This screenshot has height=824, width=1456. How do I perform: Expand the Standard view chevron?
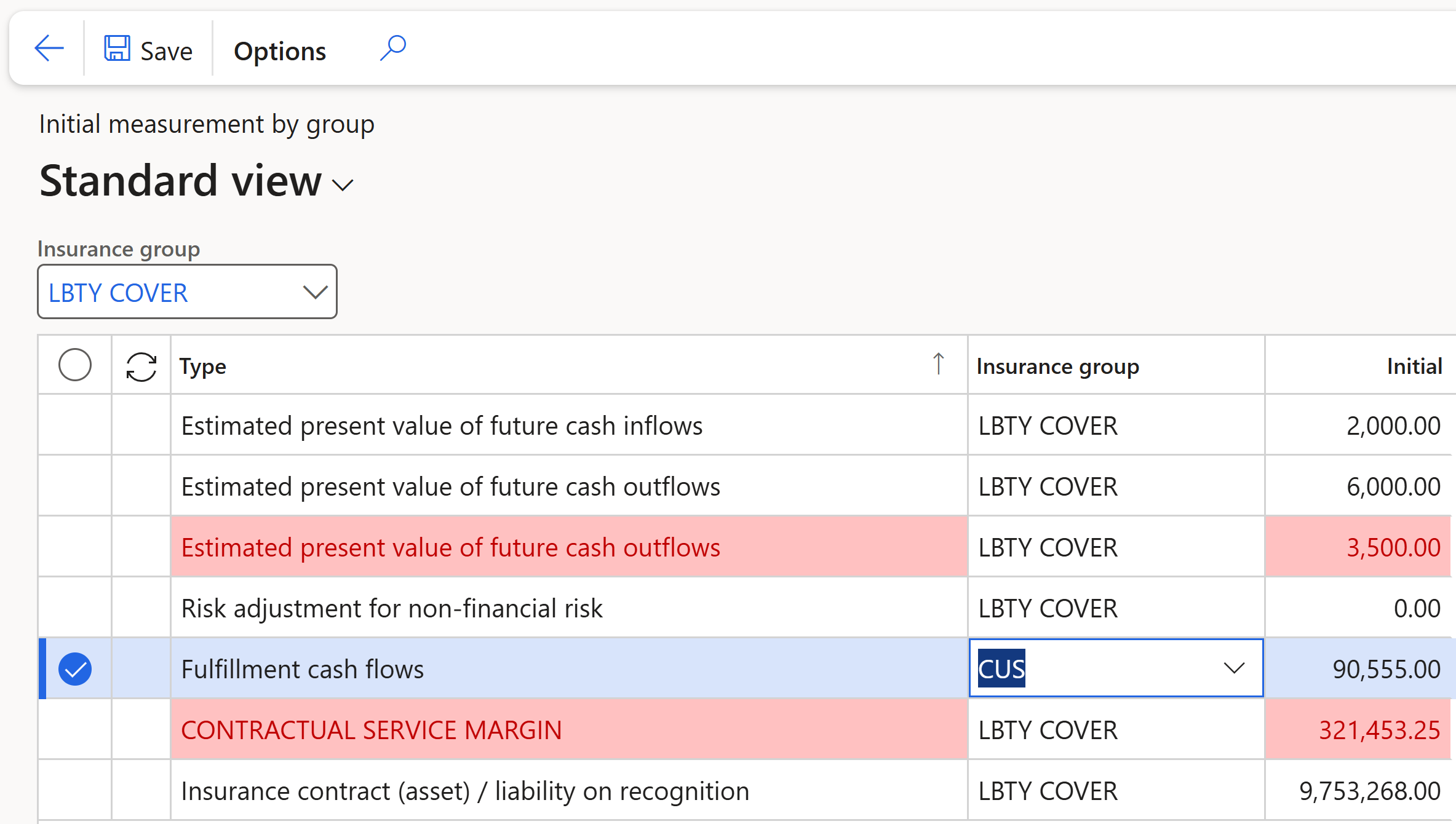click(342, 183)
